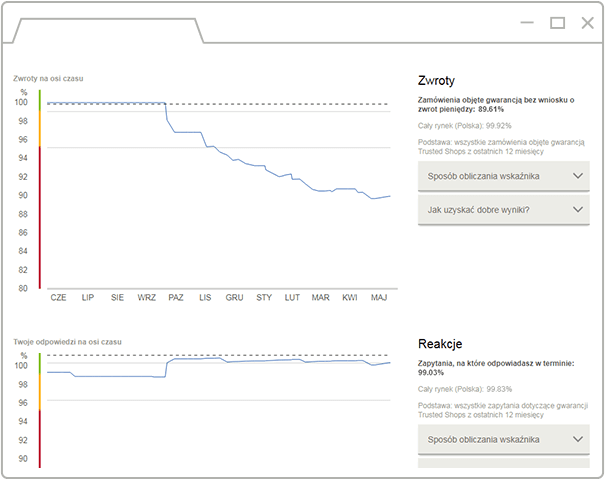Click 'Podstawa: wszystkie zamówienia objęte gwarancją' text
Image resolution: width=605 pixels, height=480 pixels.
[501, 142]
